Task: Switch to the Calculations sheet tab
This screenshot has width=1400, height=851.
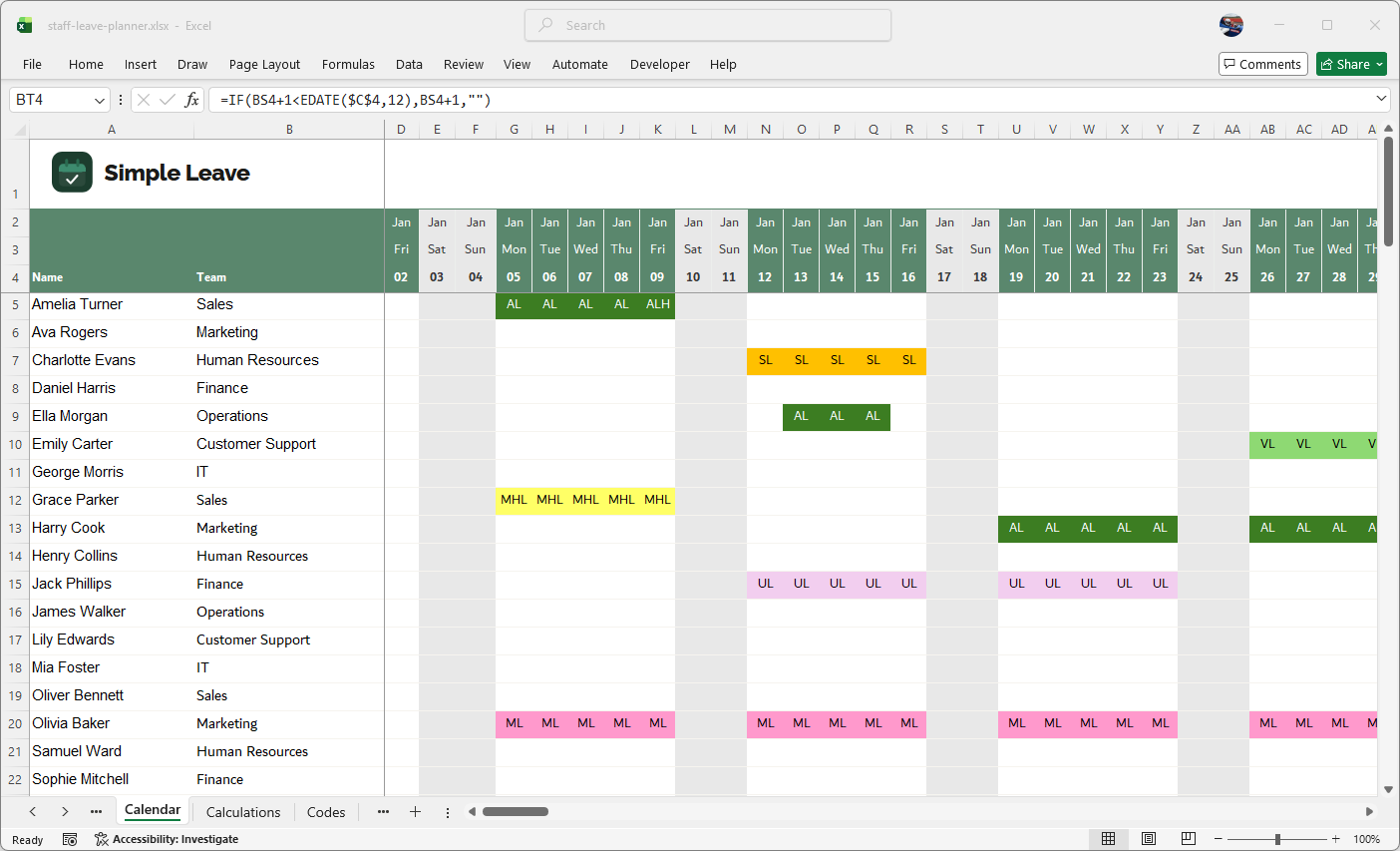Action: click(243, 811)
